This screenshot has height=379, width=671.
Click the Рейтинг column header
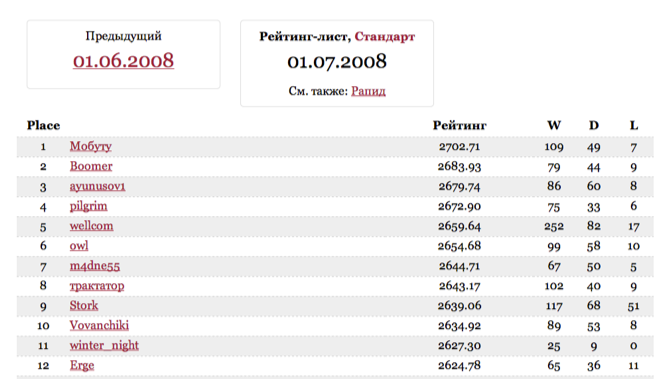tap(459, 125)
